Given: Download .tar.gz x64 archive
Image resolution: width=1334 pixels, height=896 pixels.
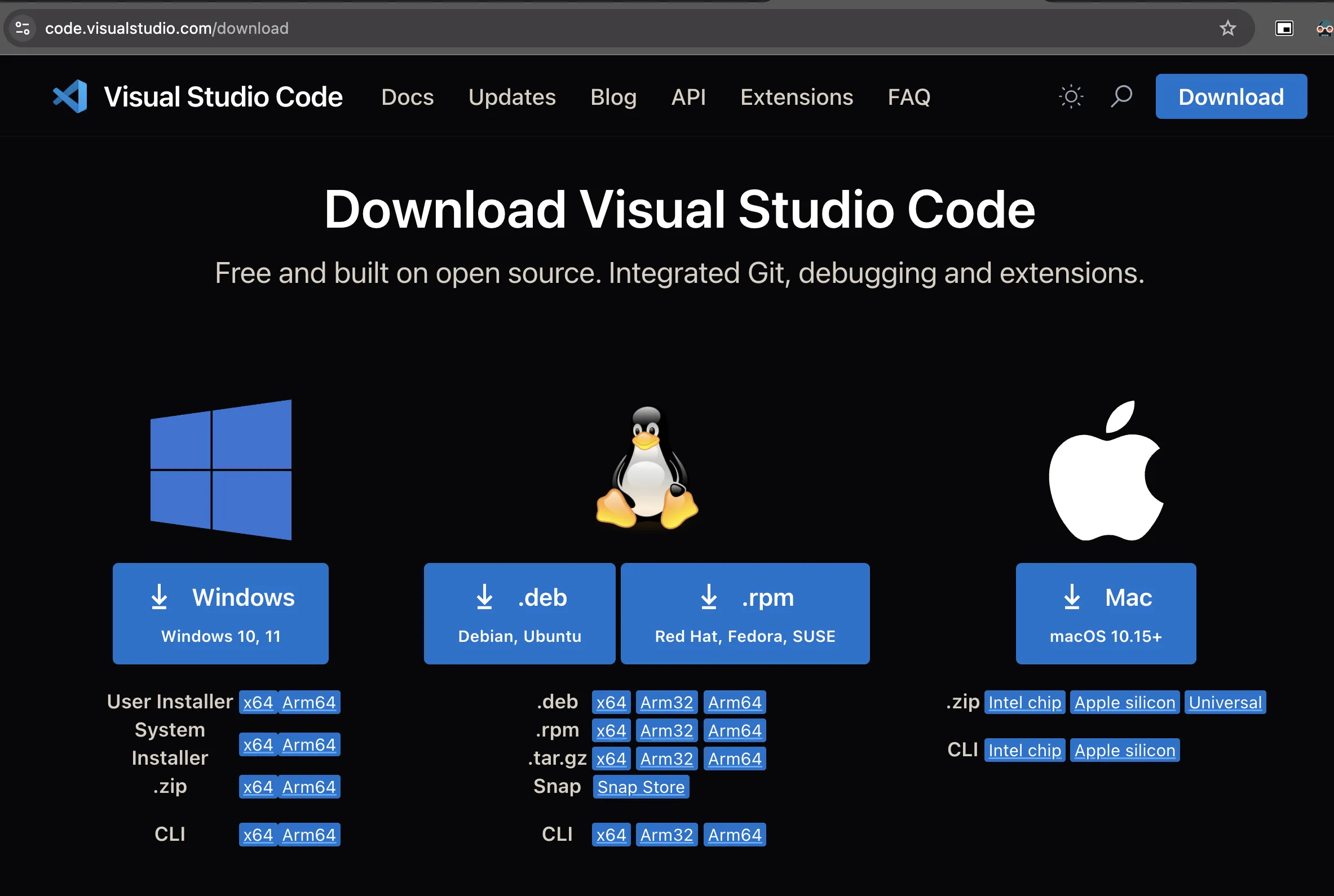Looking at the screenshot, I should pyautogui.click(x=612, y=759).
